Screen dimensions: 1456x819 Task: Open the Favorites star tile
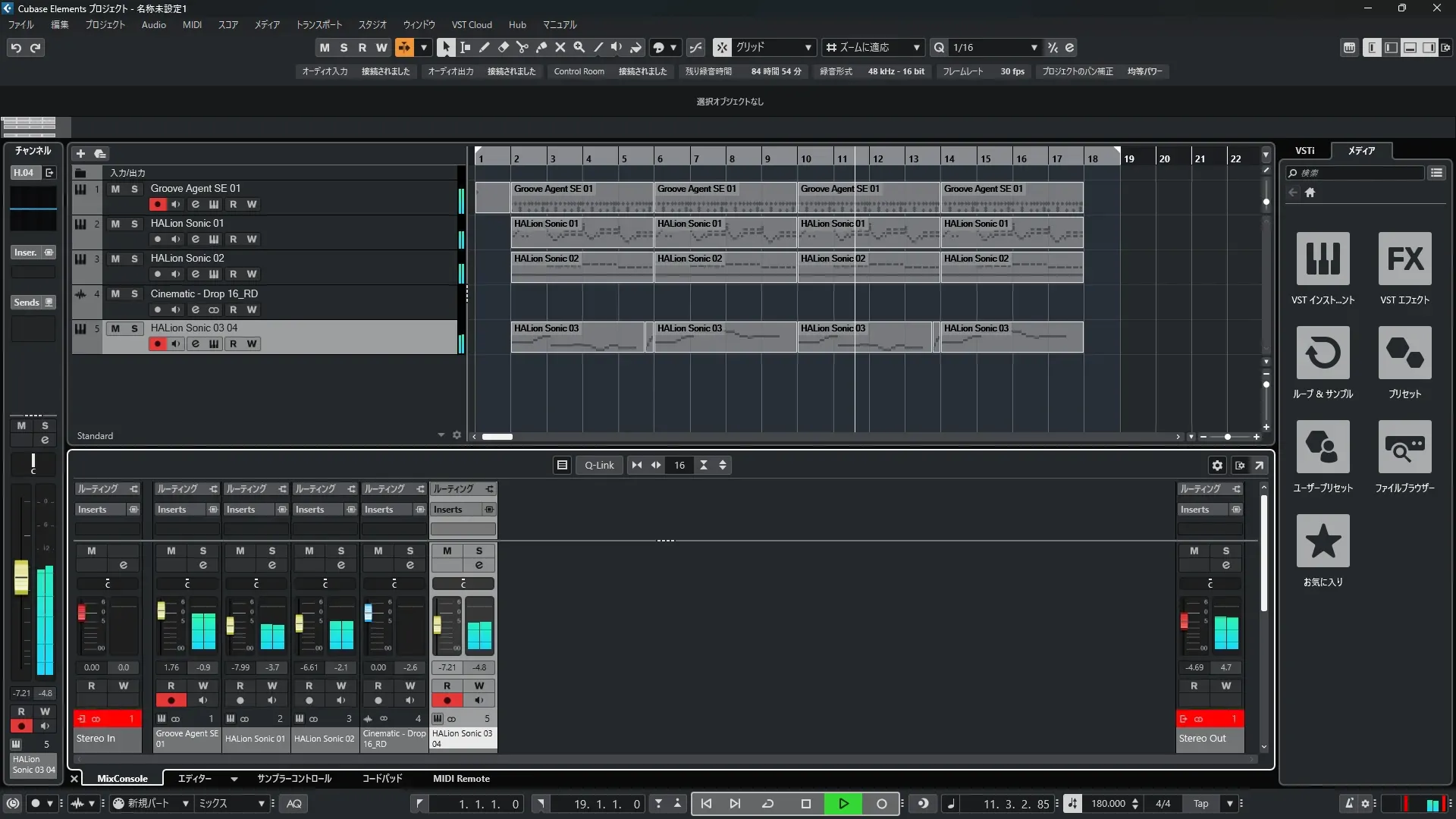(1323, 541)
